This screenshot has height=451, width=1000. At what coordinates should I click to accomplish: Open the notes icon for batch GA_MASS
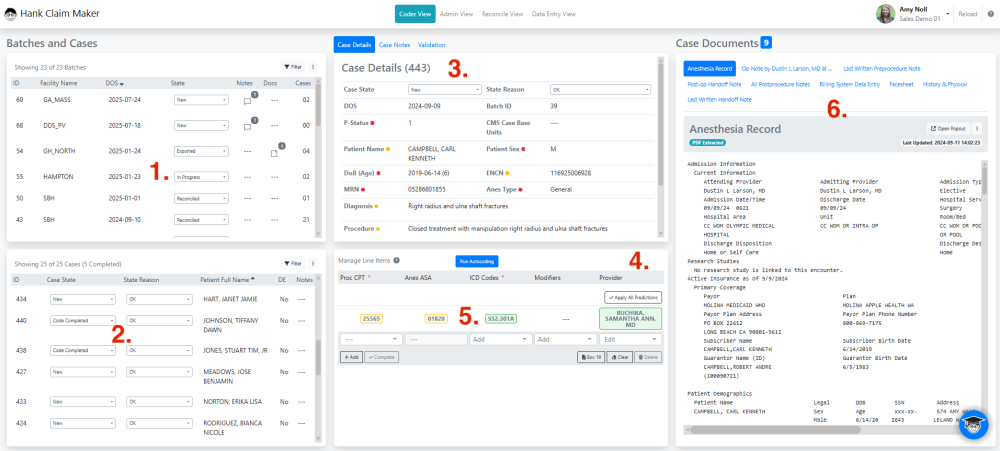pos(247,101)
